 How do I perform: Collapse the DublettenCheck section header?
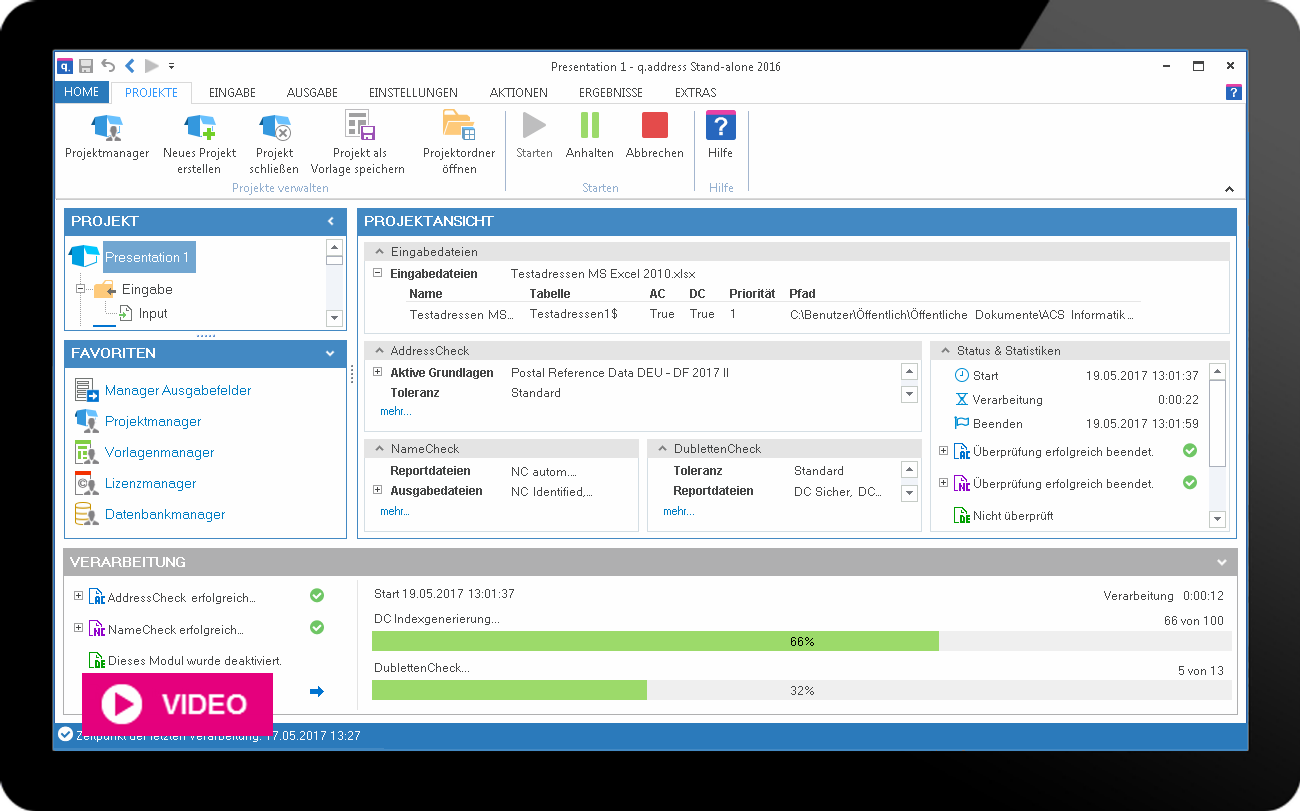(662, 449)
